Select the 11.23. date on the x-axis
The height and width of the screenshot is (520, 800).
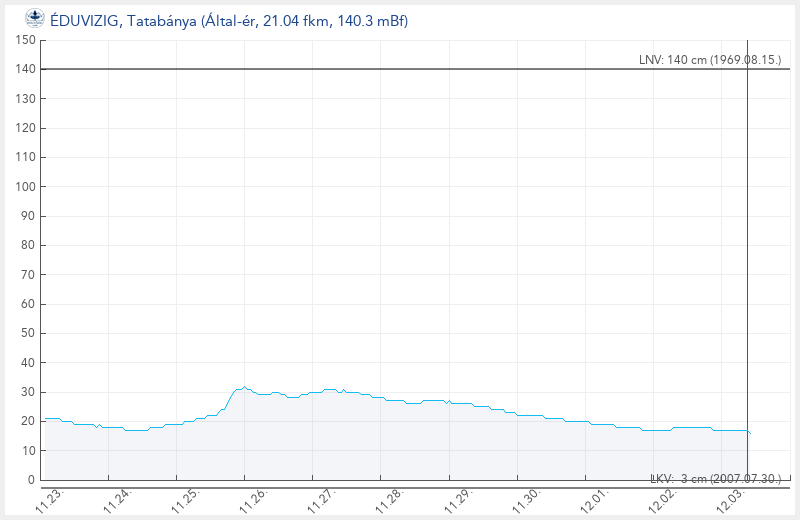pyautogui.click(x=45, y=498)
